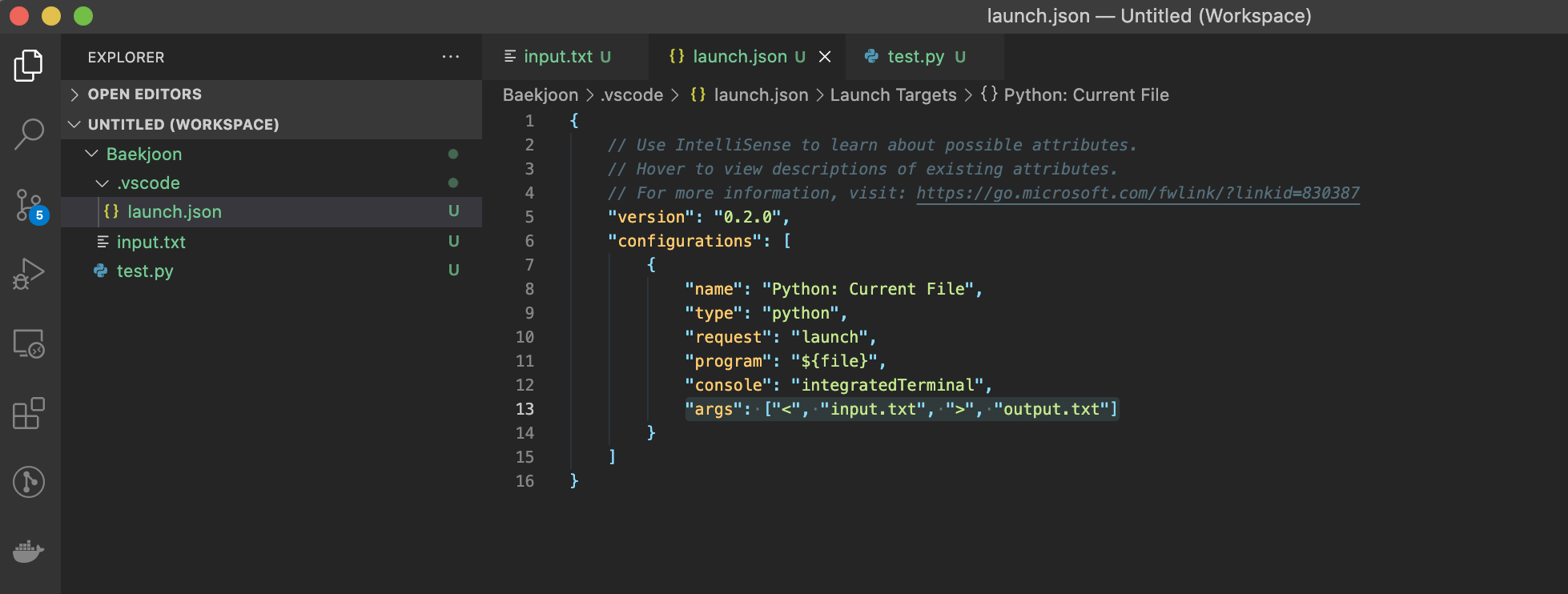Click the "name" key on line 8
This screenshot has width=1568, height=594.
(714, 289)
